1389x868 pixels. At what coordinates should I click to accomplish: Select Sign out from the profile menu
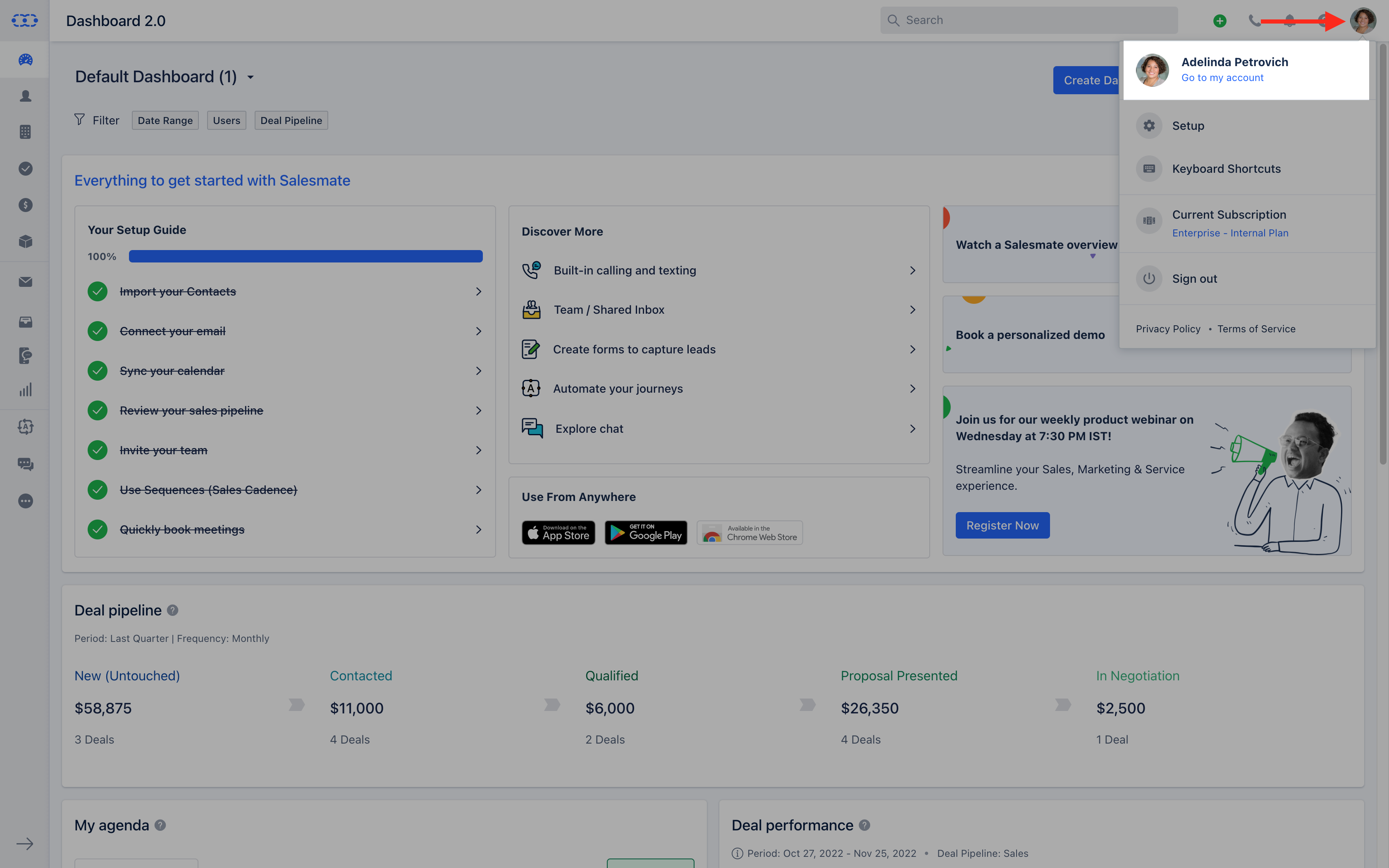(x=1247, y=279)
